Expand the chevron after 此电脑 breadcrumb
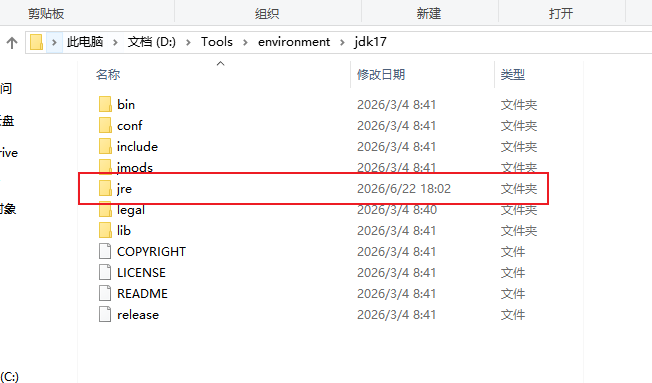 [x=115, y=42]
